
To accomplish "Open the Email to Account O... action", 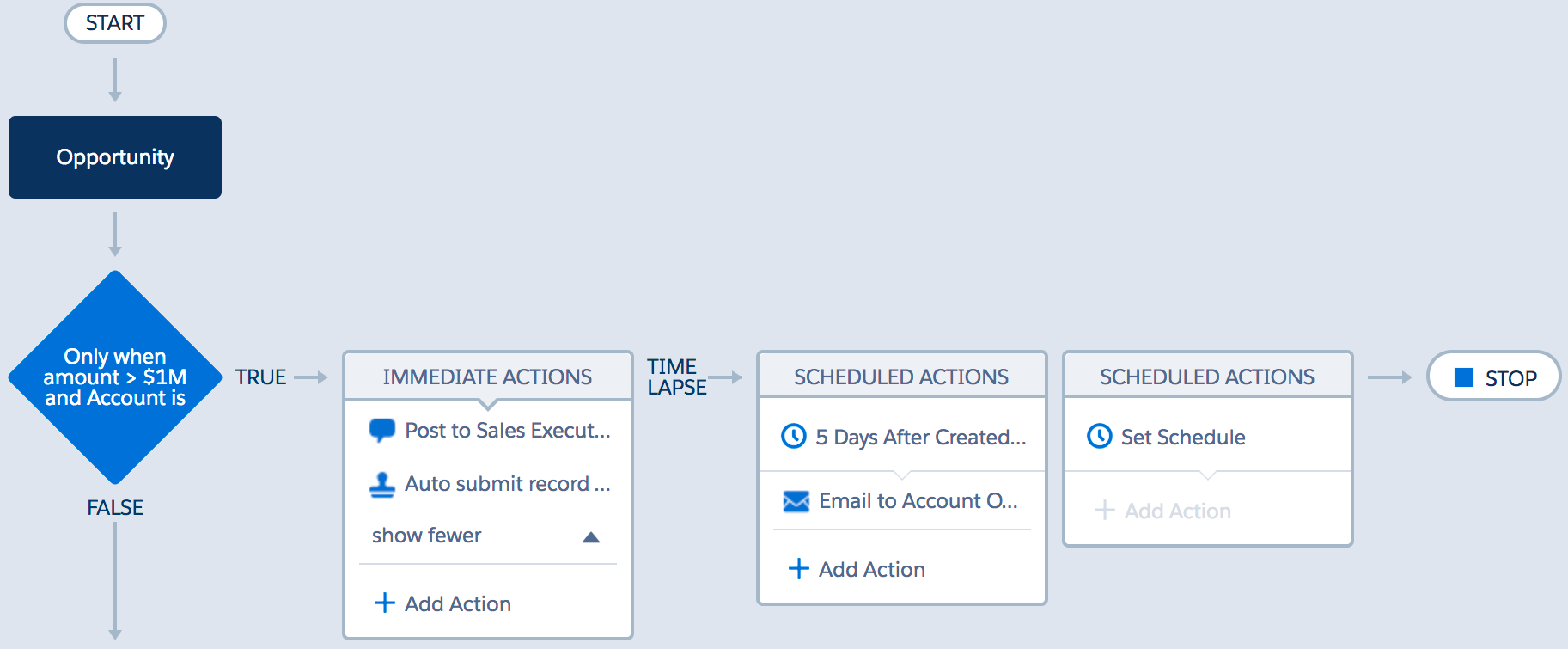I will [918, 501].
